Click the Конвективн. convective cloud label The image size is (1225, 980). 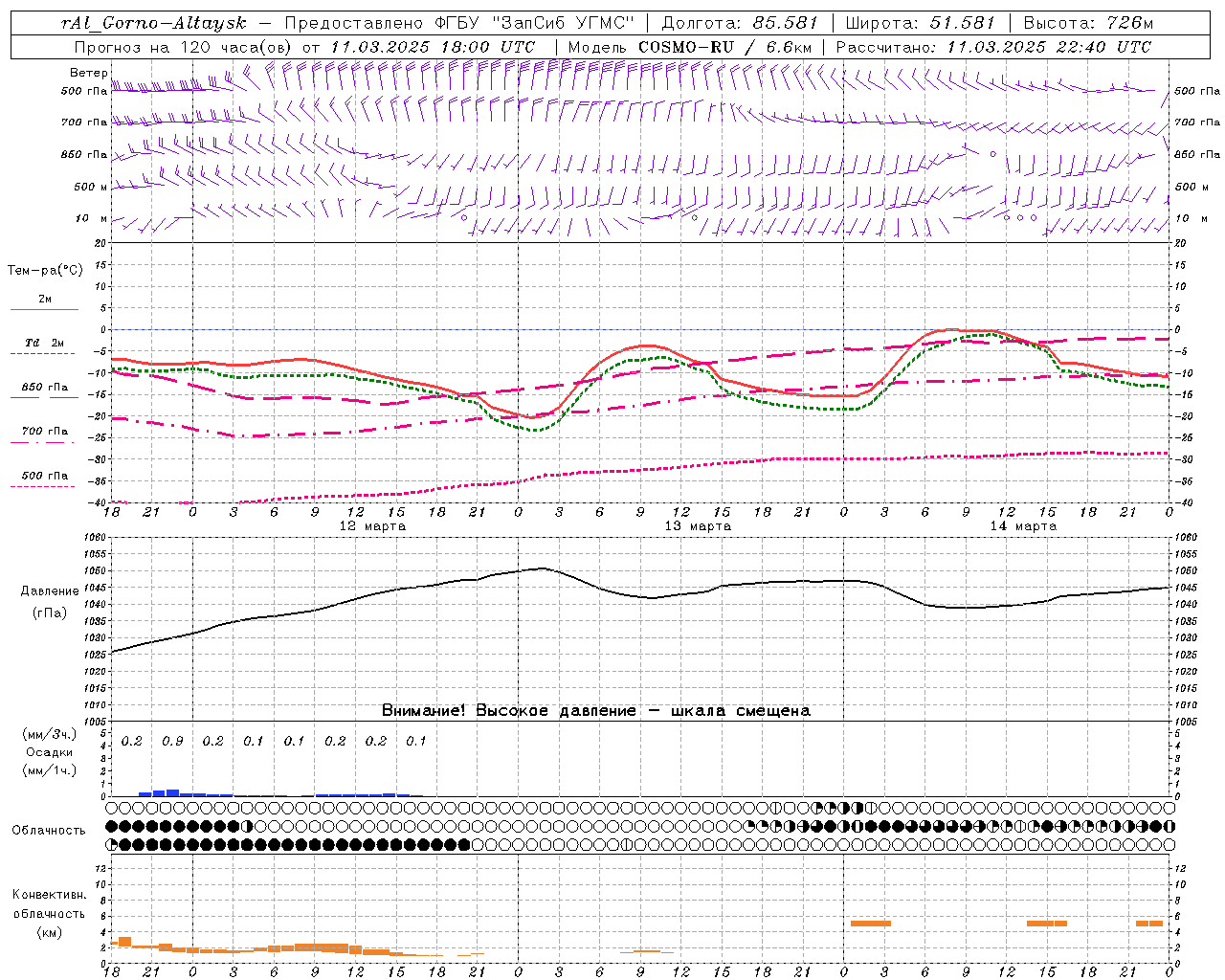49,895
